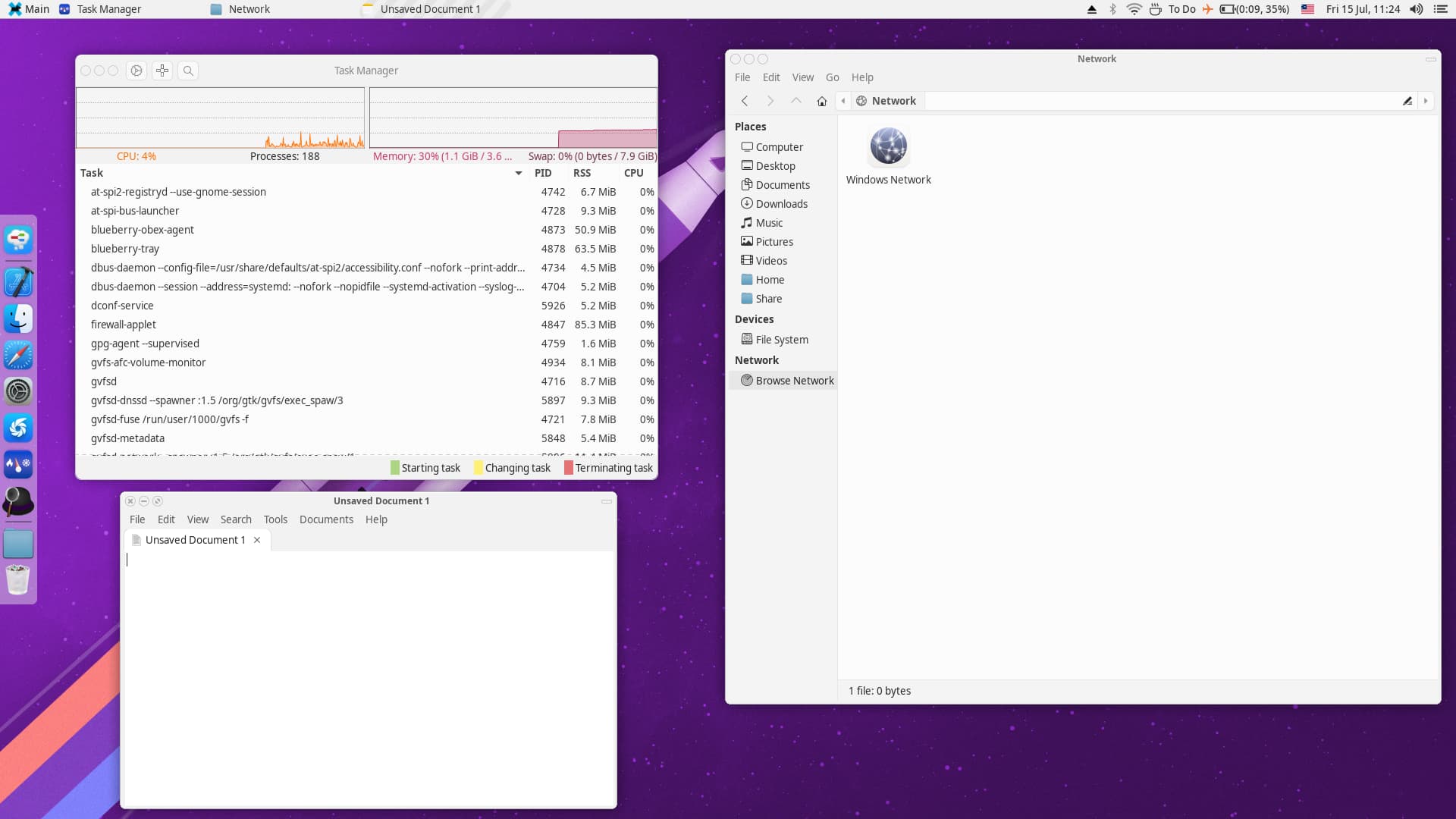Sort by the CPU column header

(x=634, y=173)
